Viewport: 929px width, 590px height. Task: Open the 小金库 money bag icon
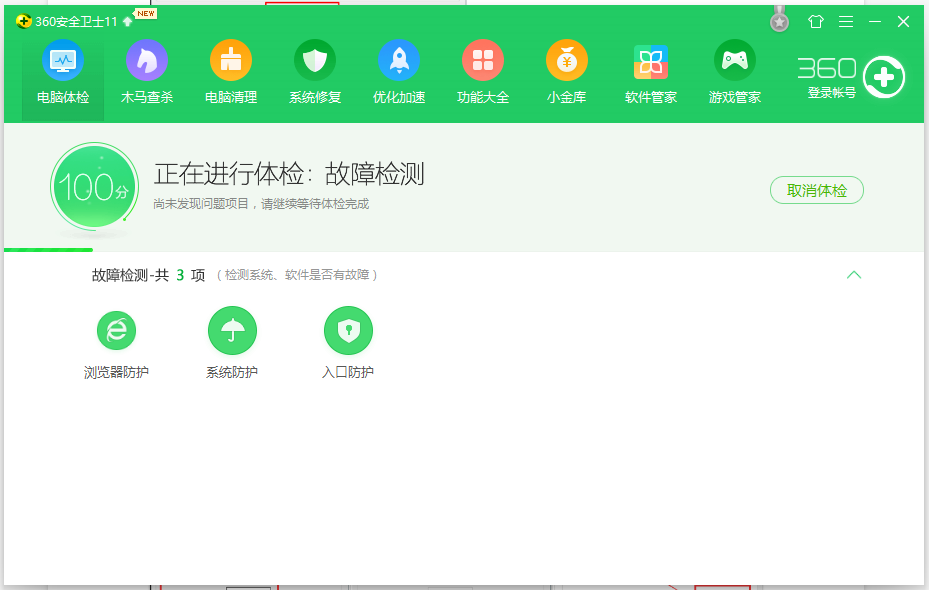point(567,62)
